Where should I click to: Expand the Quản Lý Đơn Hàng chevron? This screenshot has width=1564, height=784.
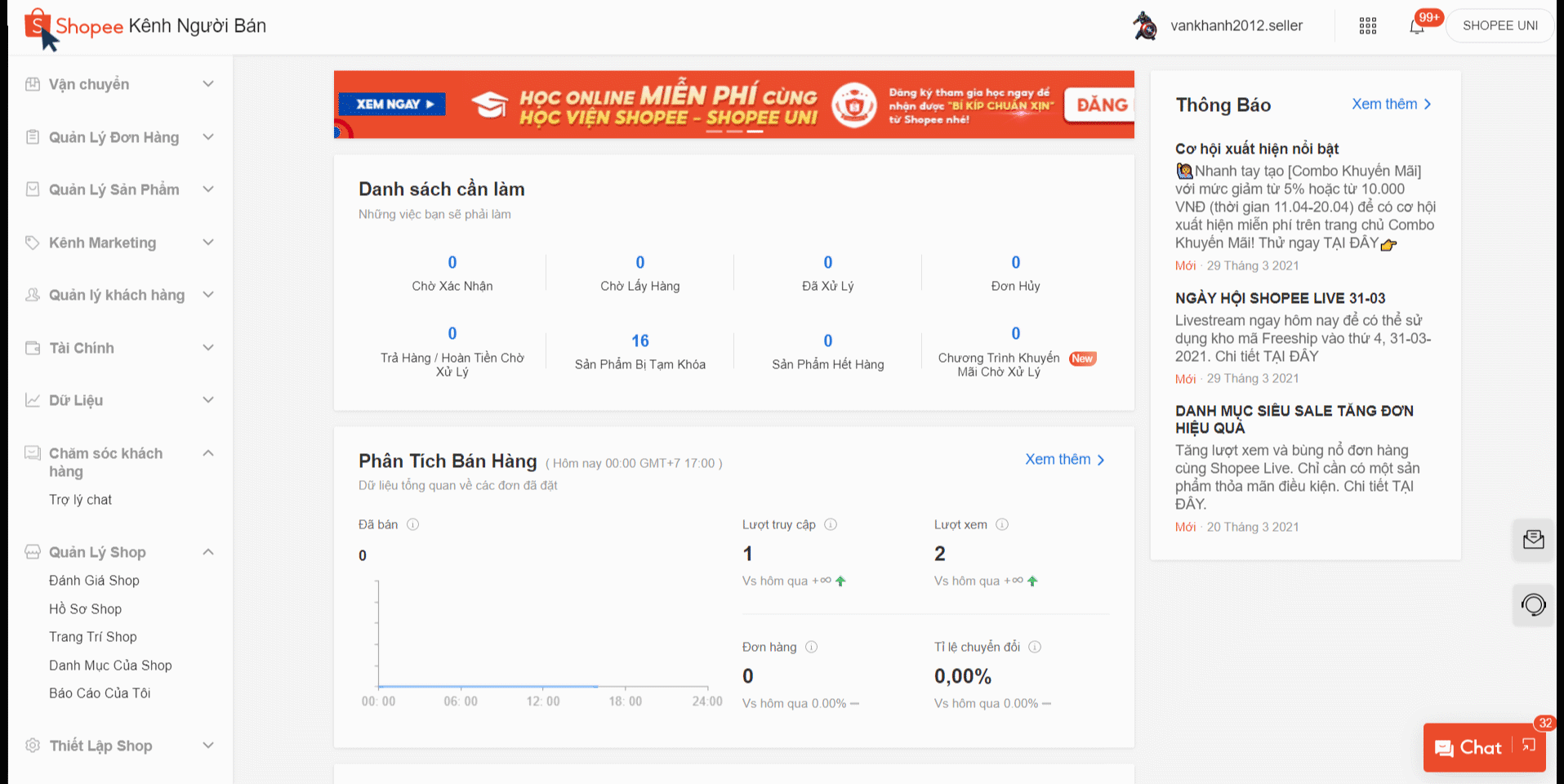click(208, 137)
